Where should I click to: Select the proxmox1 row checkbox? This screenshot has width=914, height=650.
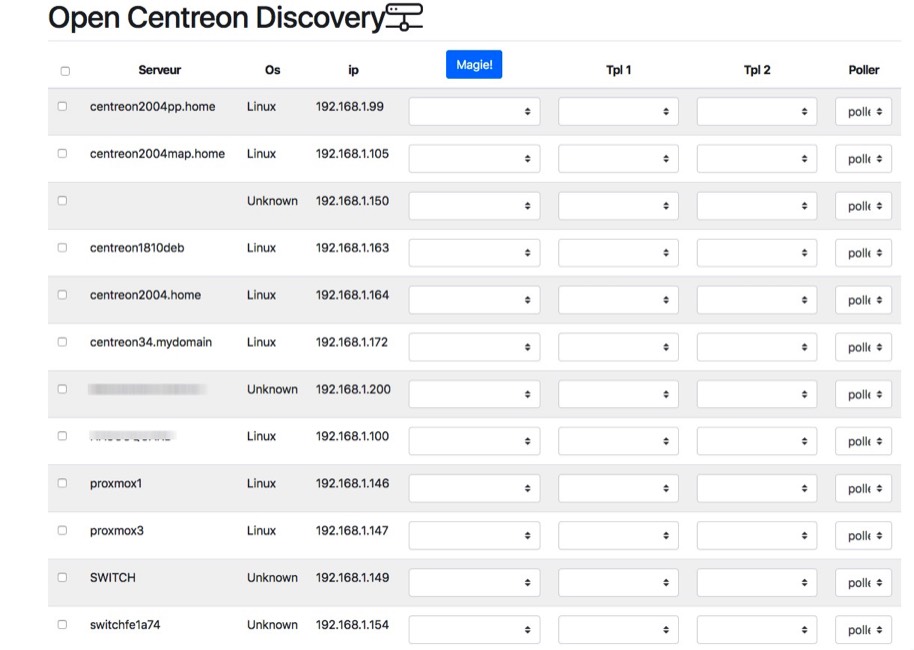click(62, 483)
